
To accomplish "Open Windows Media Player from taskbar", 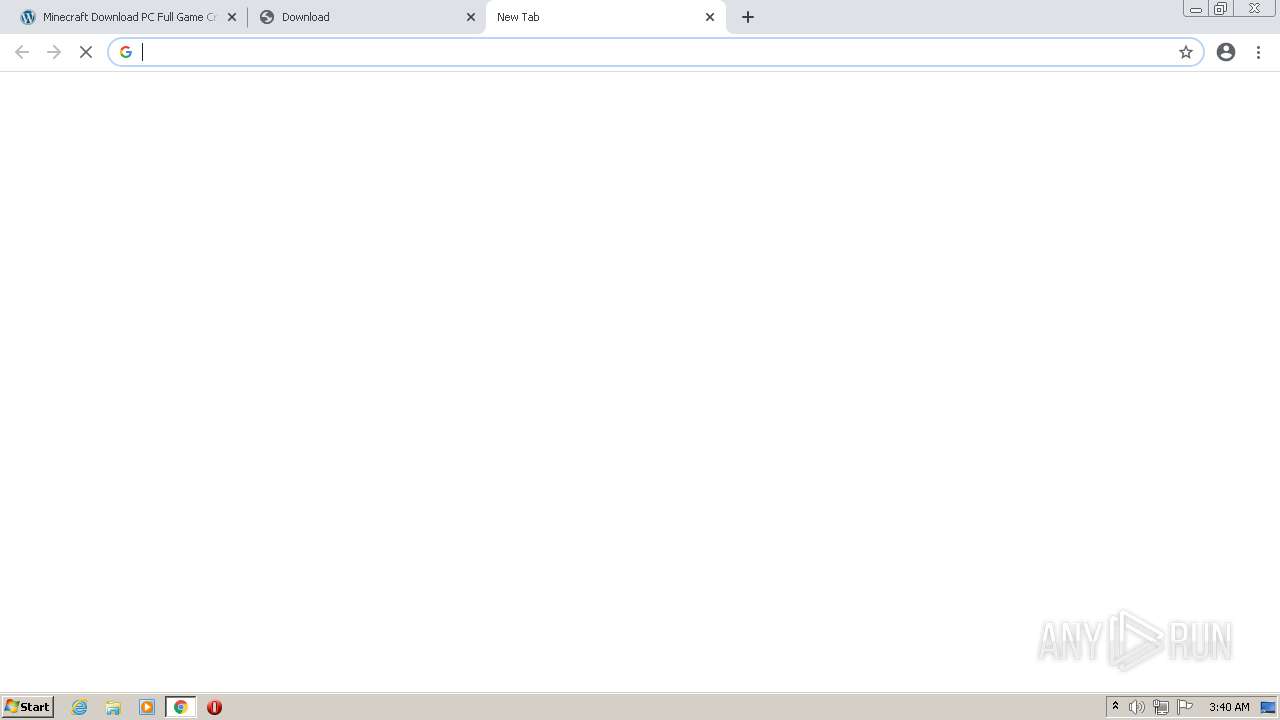I will (147, 707).
